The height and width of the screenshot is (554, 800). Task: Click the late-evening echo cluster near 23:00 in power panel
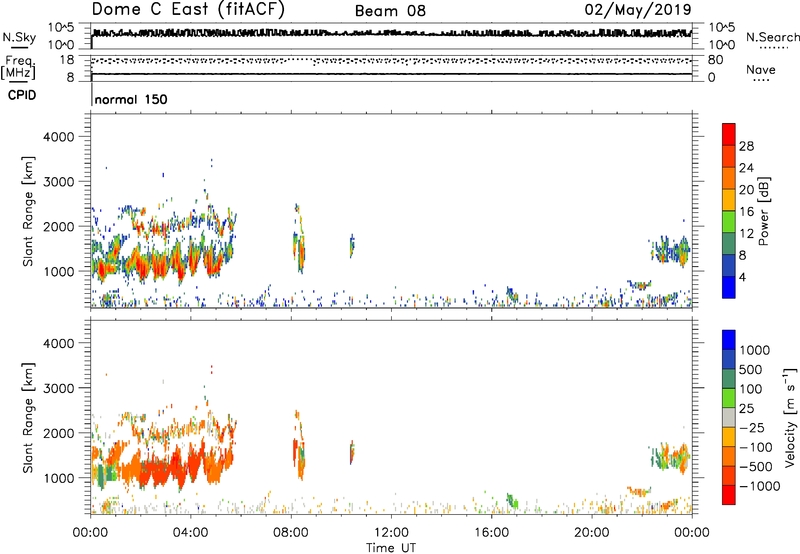coord(670,250)
